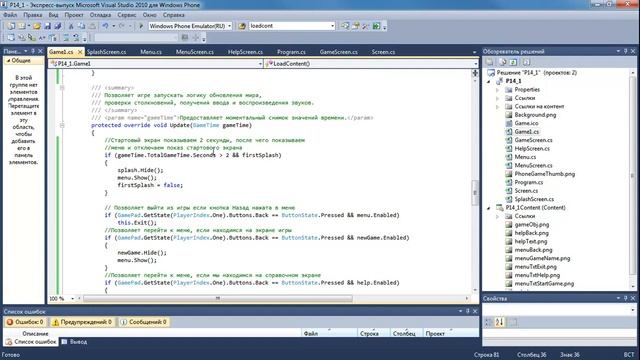Click the New Project toolbar icon
The width and height of the screenshot is (640, 360).
click(11, 26)
